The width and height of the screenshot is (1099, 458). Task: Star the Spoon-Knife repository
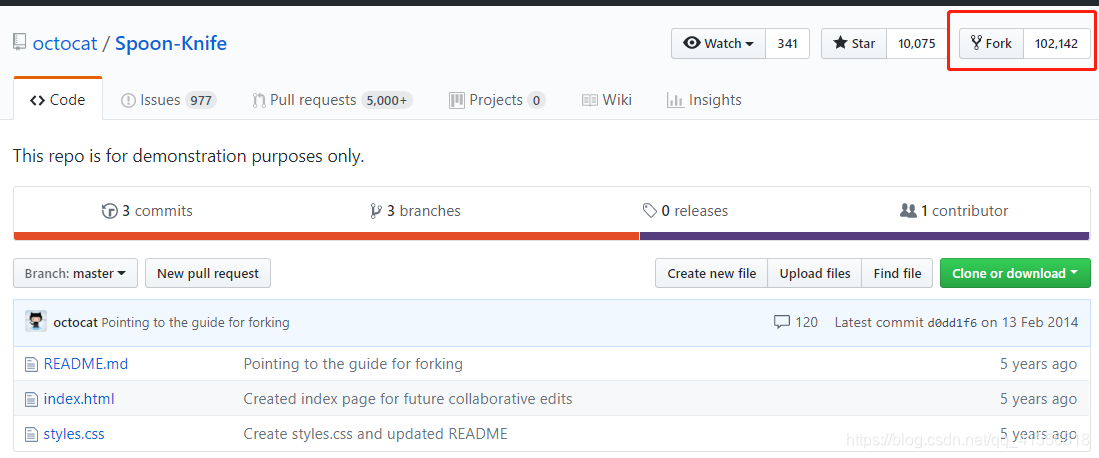pyautogui.click(x=854, y=43)
